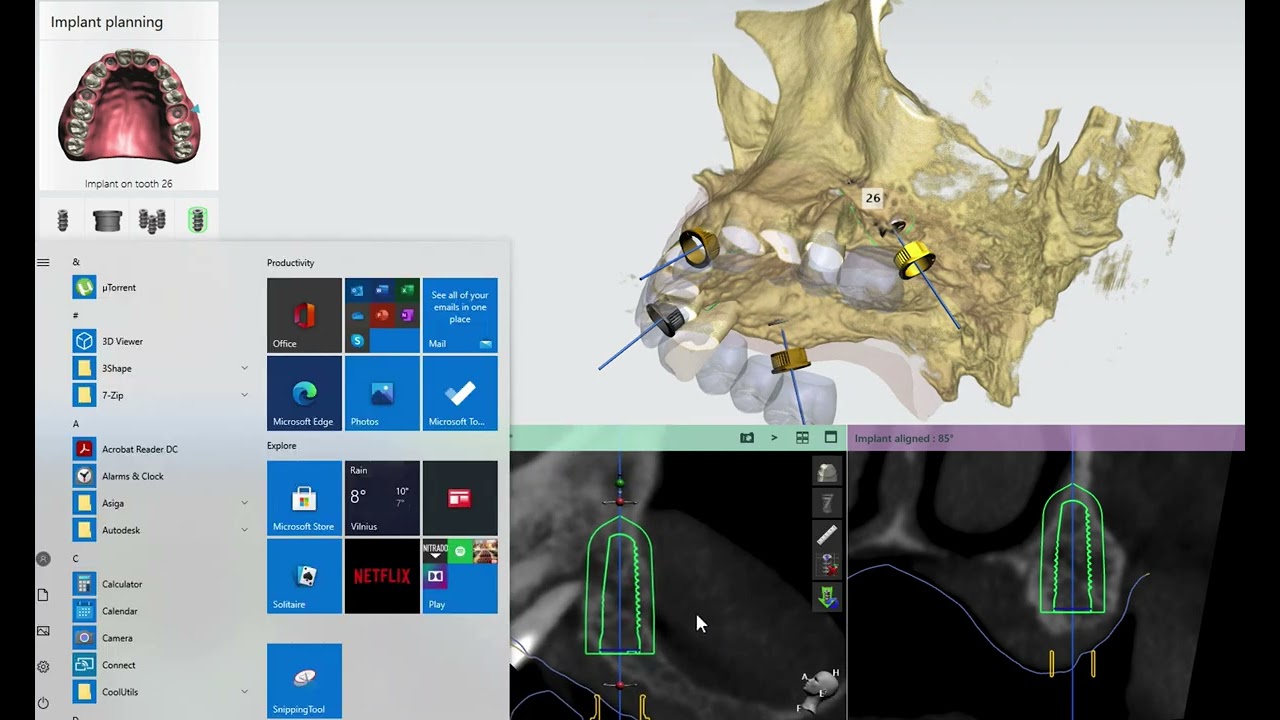Open Acrobat Reader DC

(160, 450)
